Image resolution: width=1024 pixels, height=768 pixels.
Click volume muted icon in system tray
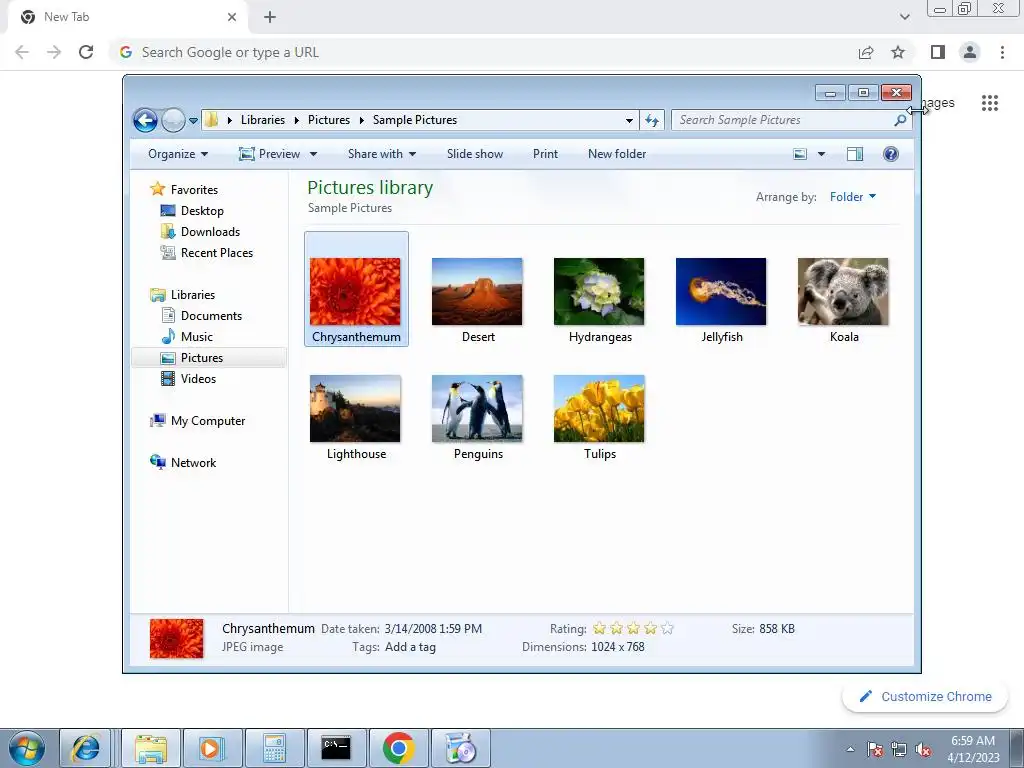(x=923, y=750)
